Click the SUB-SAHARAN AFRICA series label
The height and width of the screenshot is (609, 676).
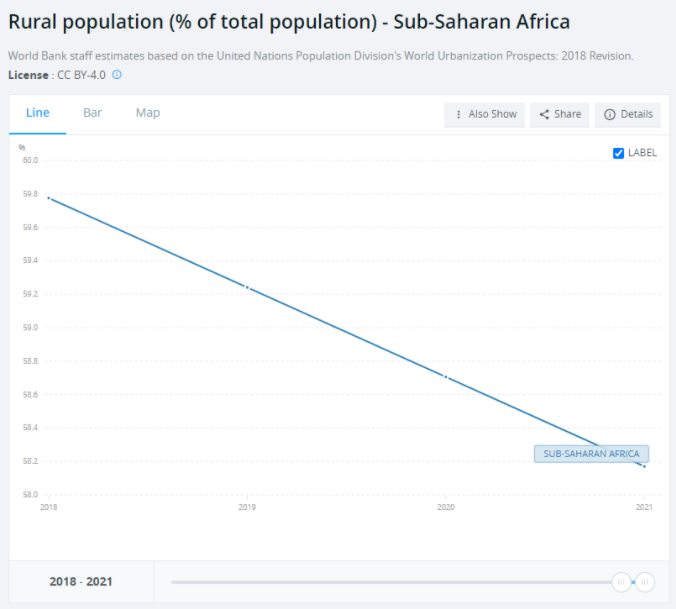click(x=591, y=454)
